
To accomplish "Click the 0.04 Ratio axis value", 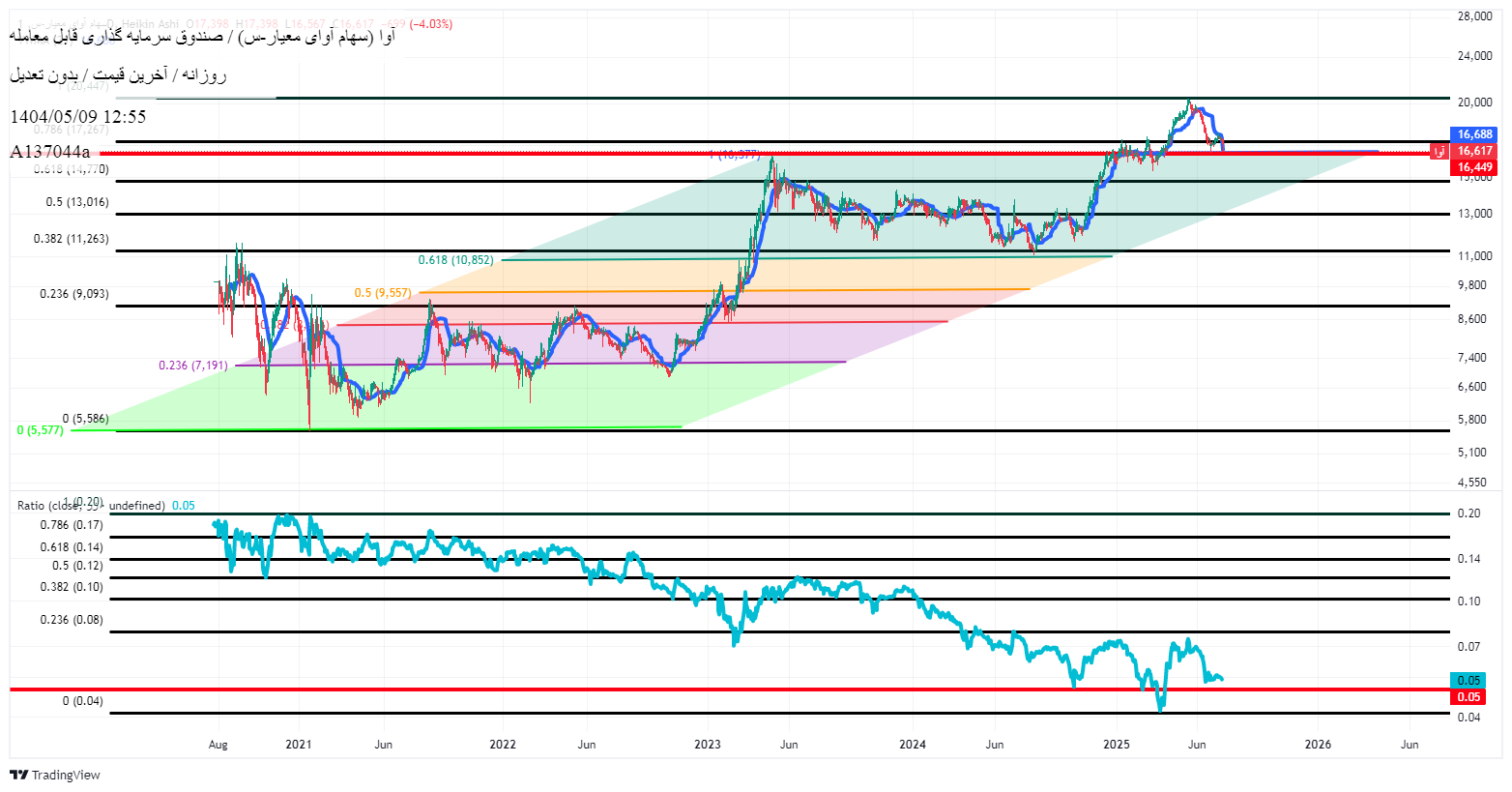I will coord(1468,718).
